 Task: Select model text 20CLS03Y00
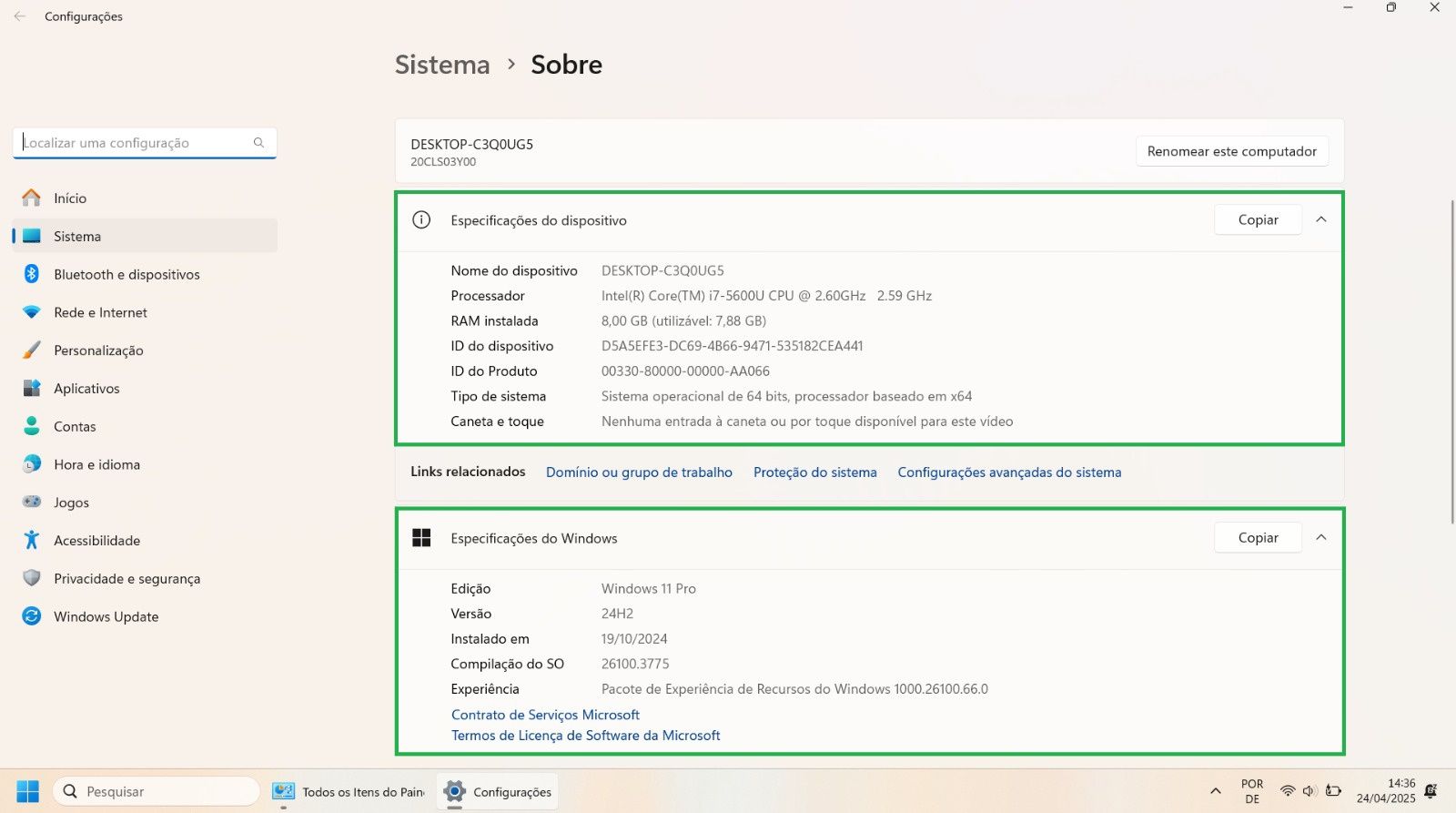point(443,162)
